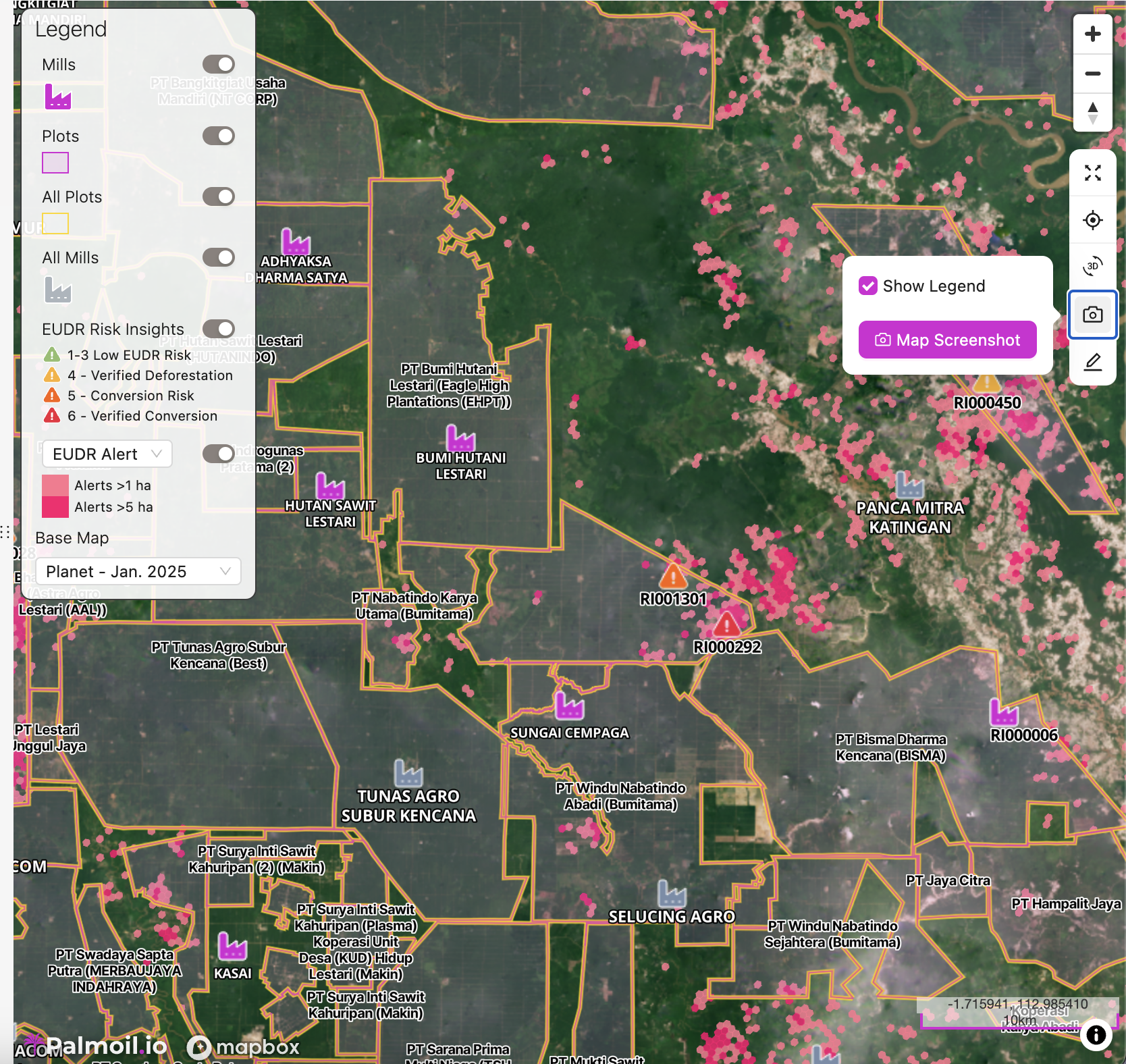Switch to 3D map view

(1092, 266)
